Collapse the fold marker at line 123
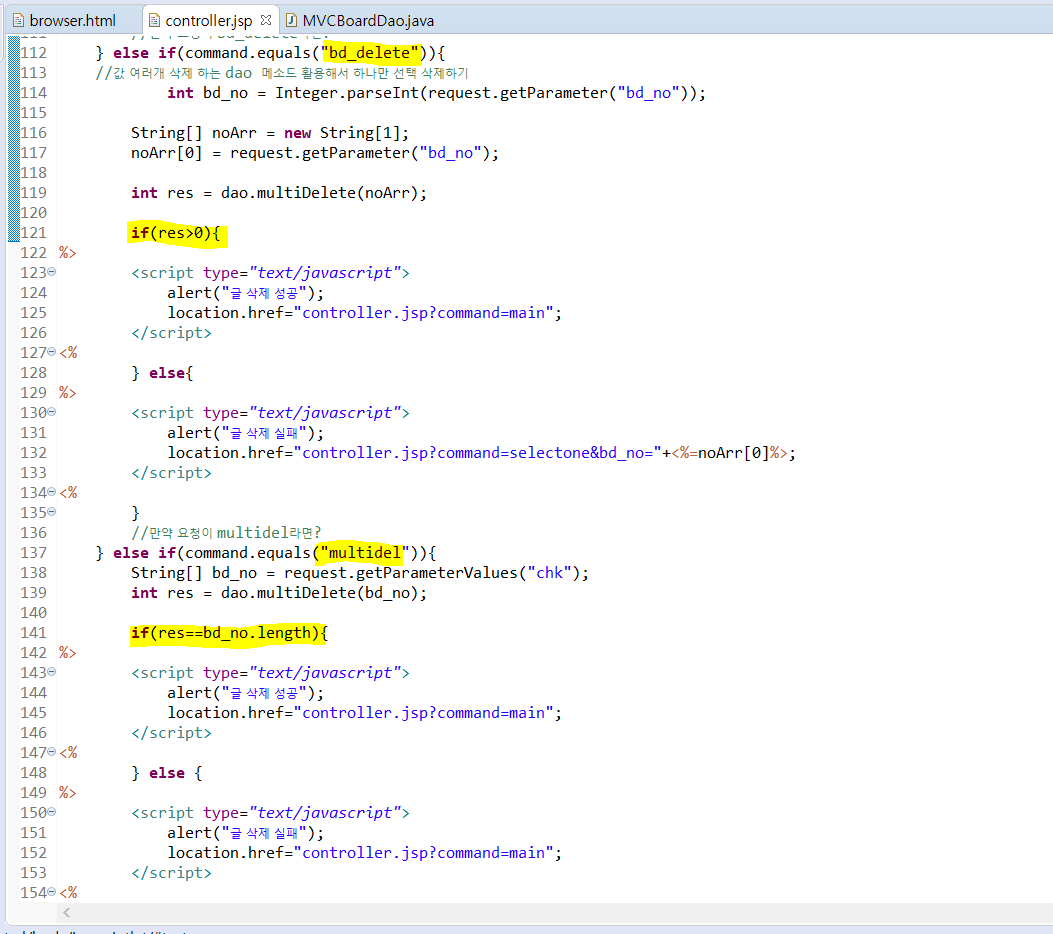Screen dimensions: 1053x934 click(52, 272)
